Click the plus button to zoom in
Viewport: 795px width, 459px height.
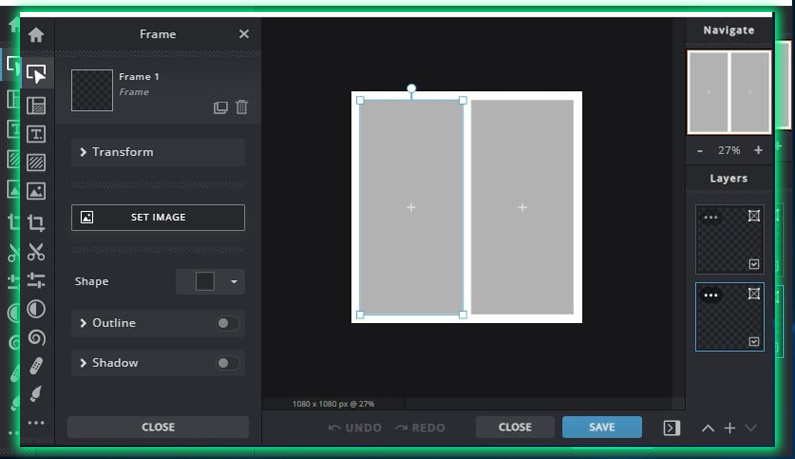[758, 150]
